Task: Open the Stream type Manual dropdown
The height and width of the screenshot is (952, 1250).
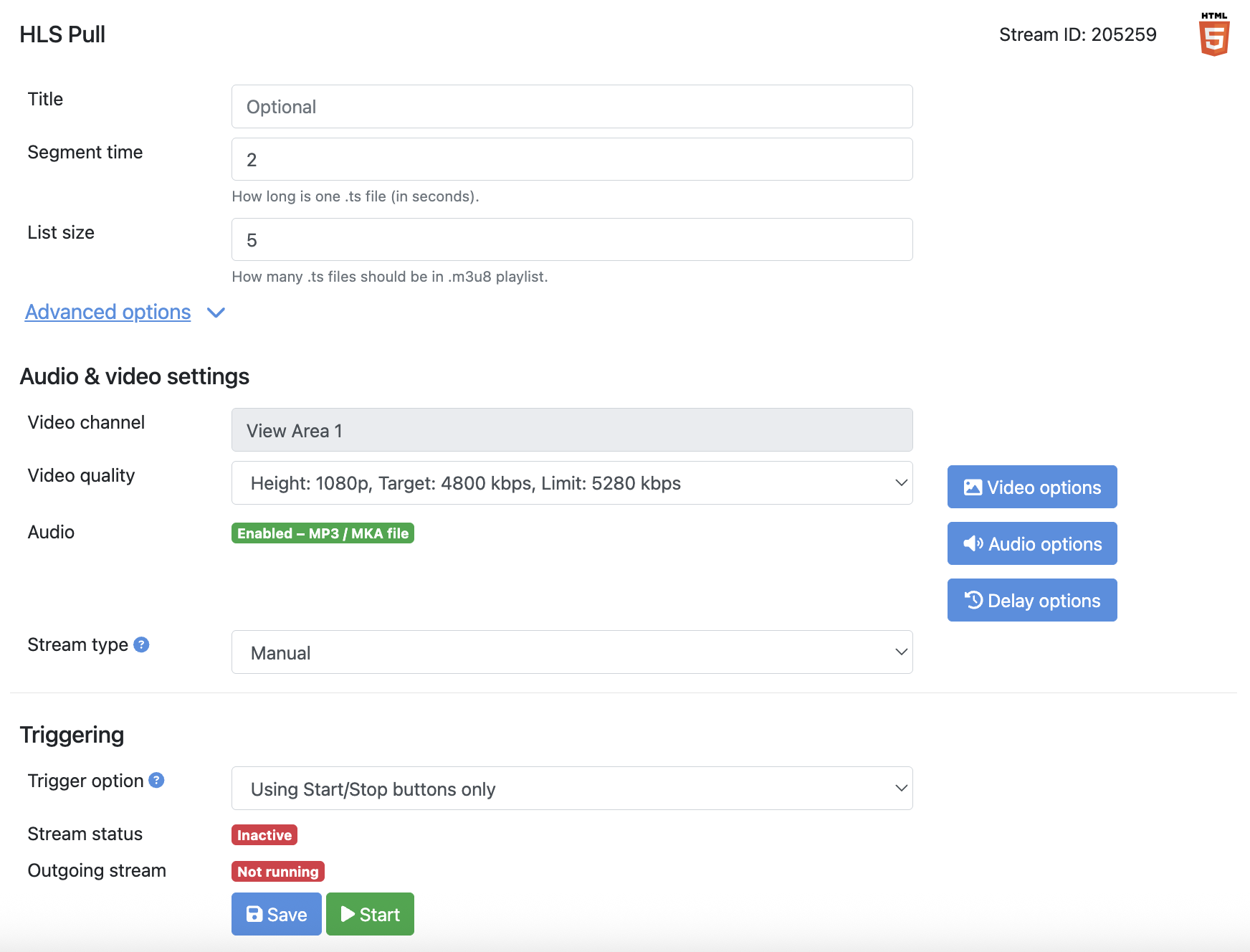Action: click(x=572, y=652)
